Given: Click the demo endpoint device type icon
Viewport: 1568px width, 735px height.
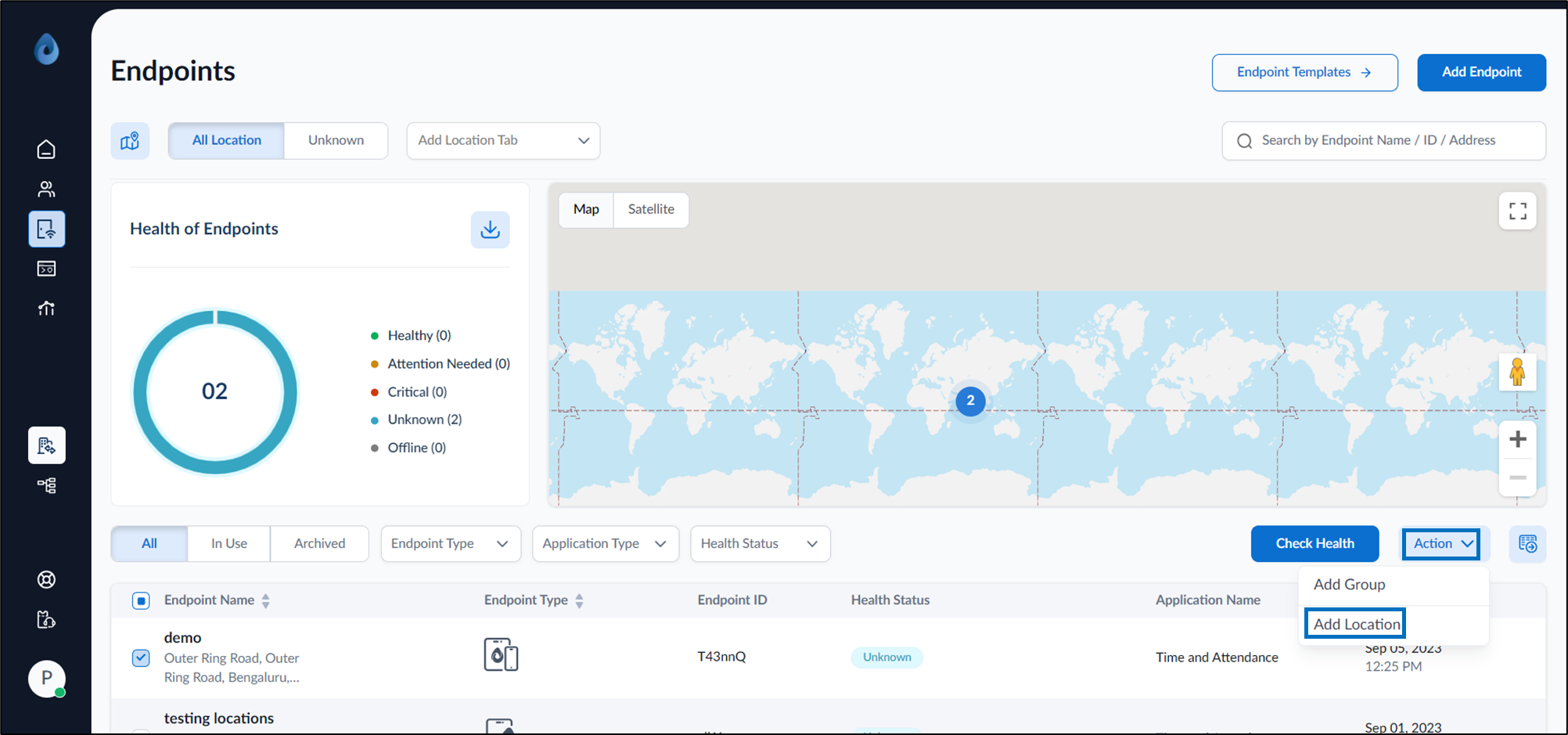Looking at the screenshot, I should click(501, 654).
